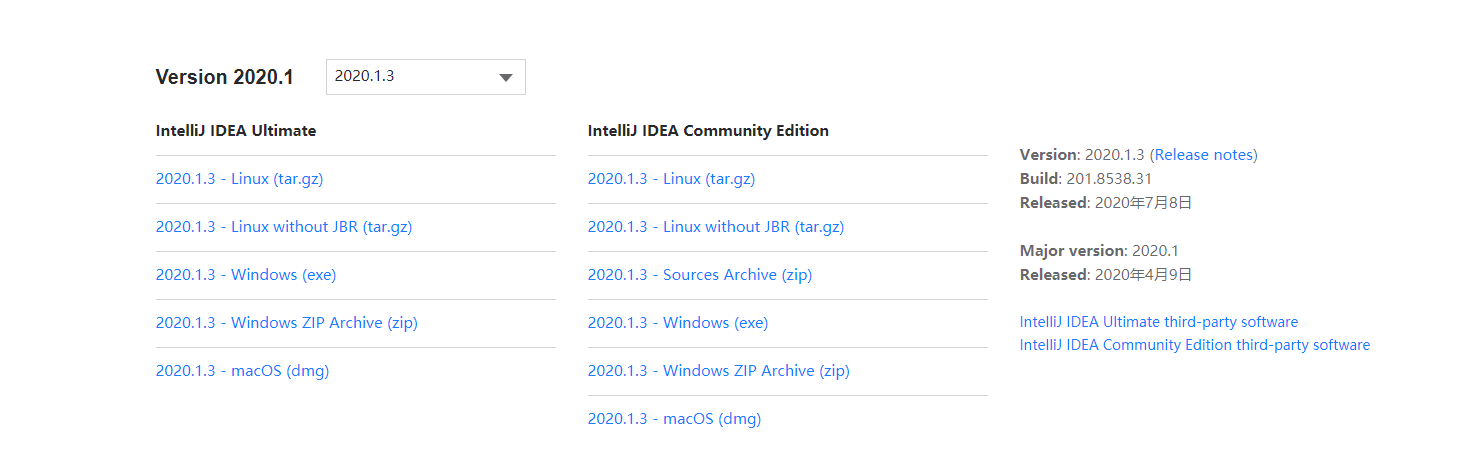Open the 2020.1.3 version dropdown

(x=425, y=77)
